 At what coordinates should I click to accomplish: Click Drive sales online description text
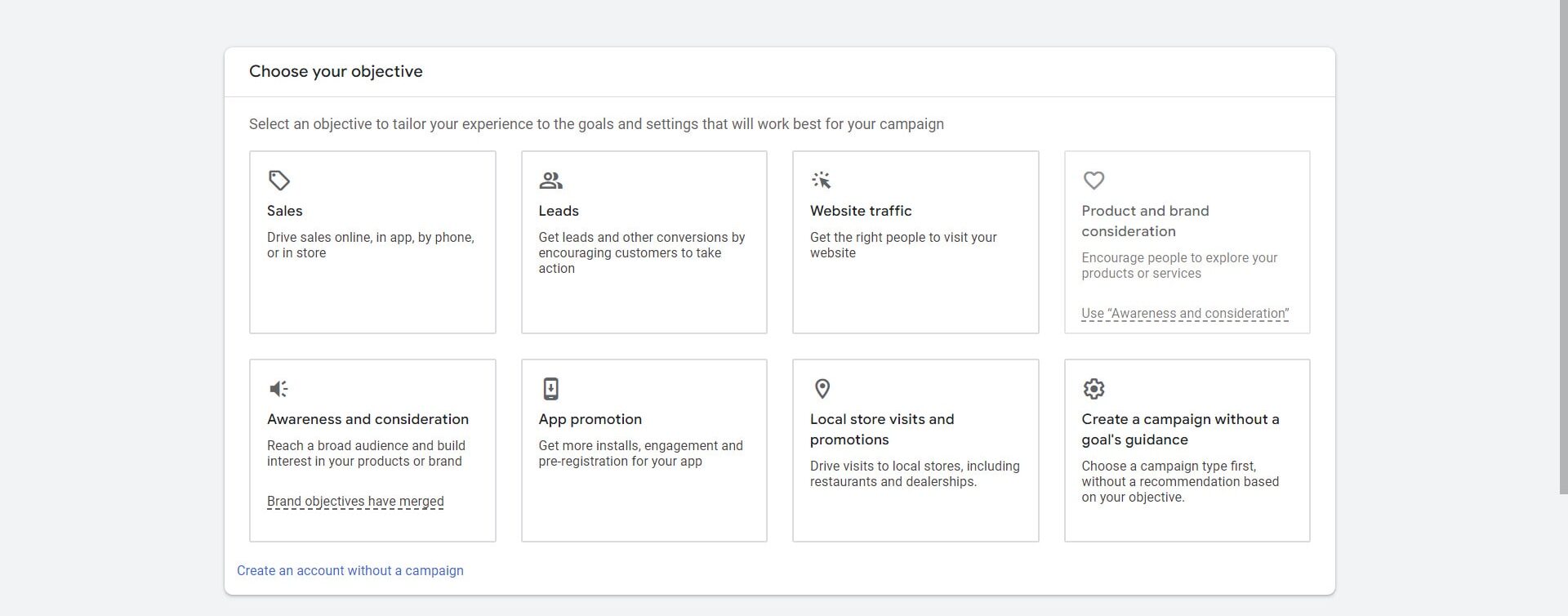click(371, 245)
